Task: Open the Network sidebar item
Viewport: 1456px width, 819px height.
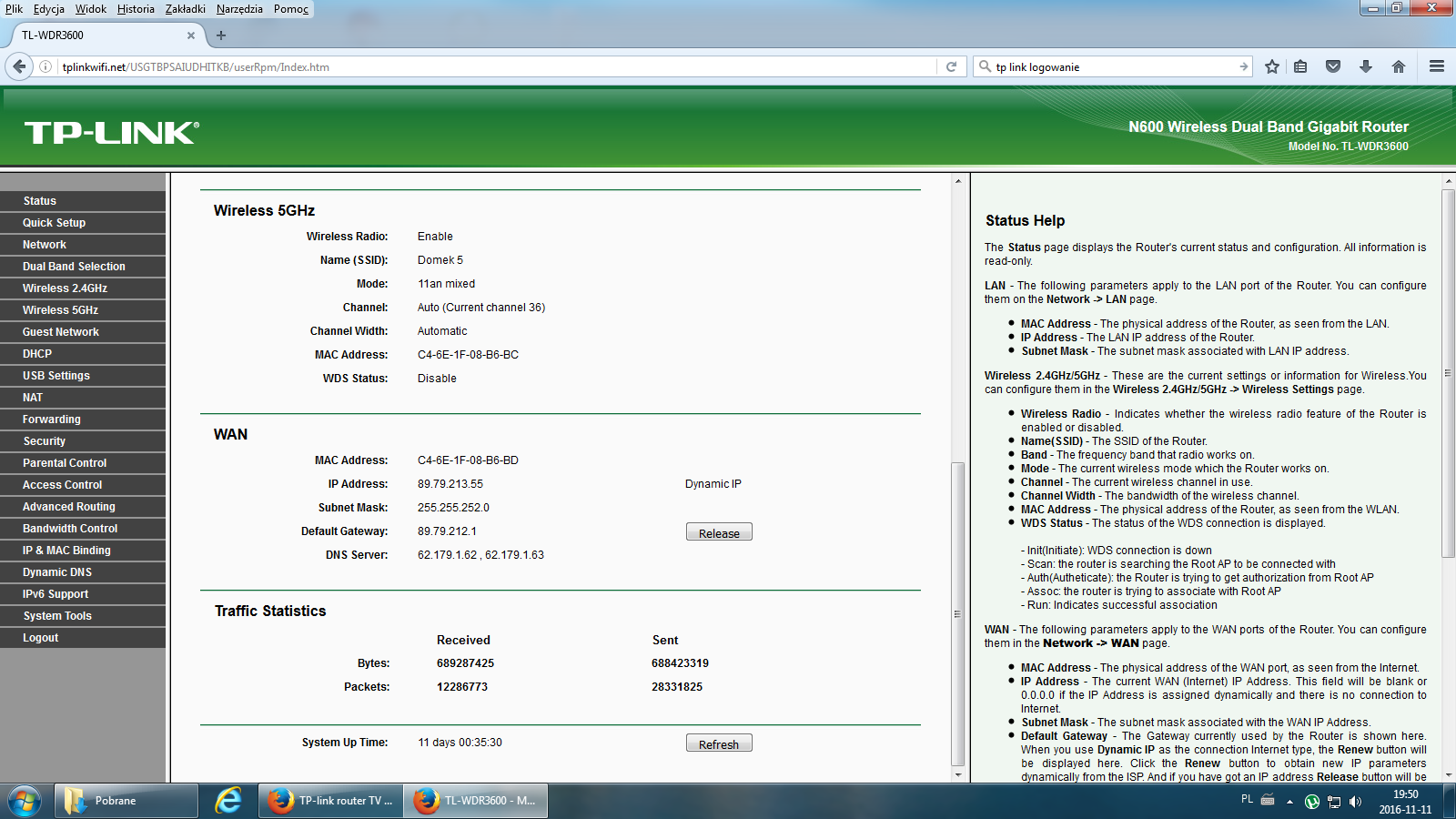Action: pyautogui.click(x=83, y=245)
